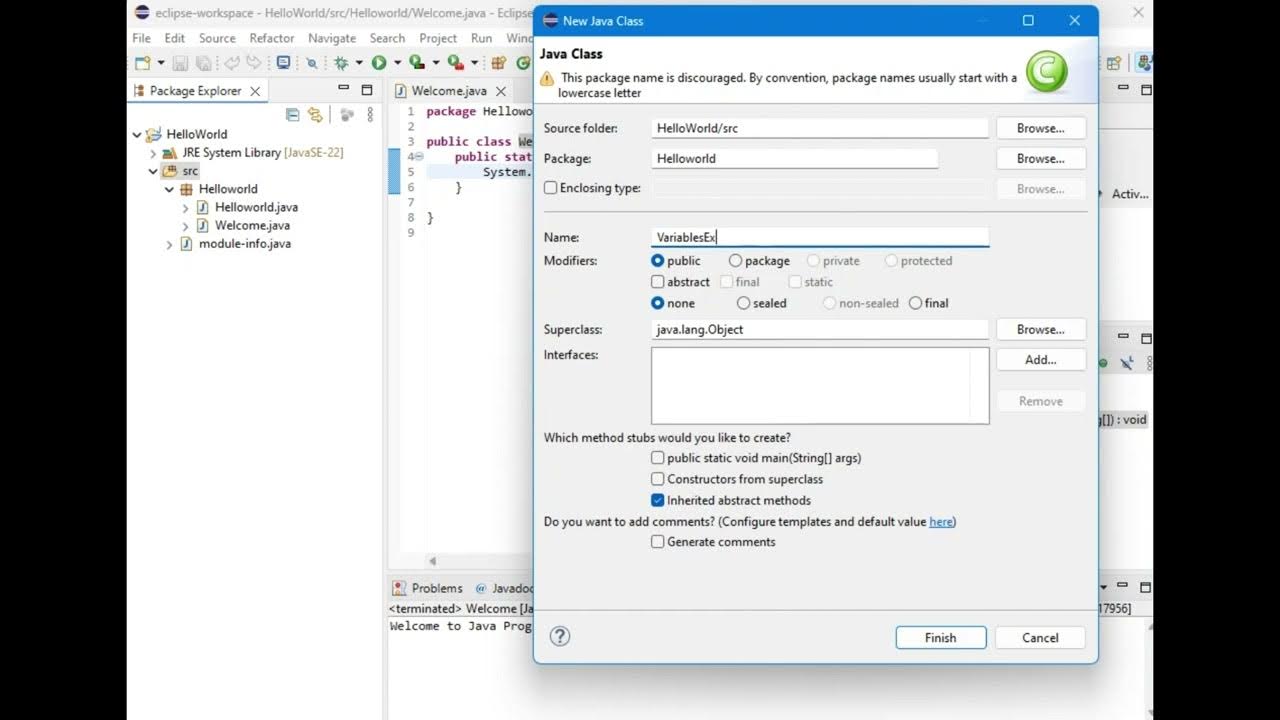Enable Generate comments checkbox

[658, 542]
